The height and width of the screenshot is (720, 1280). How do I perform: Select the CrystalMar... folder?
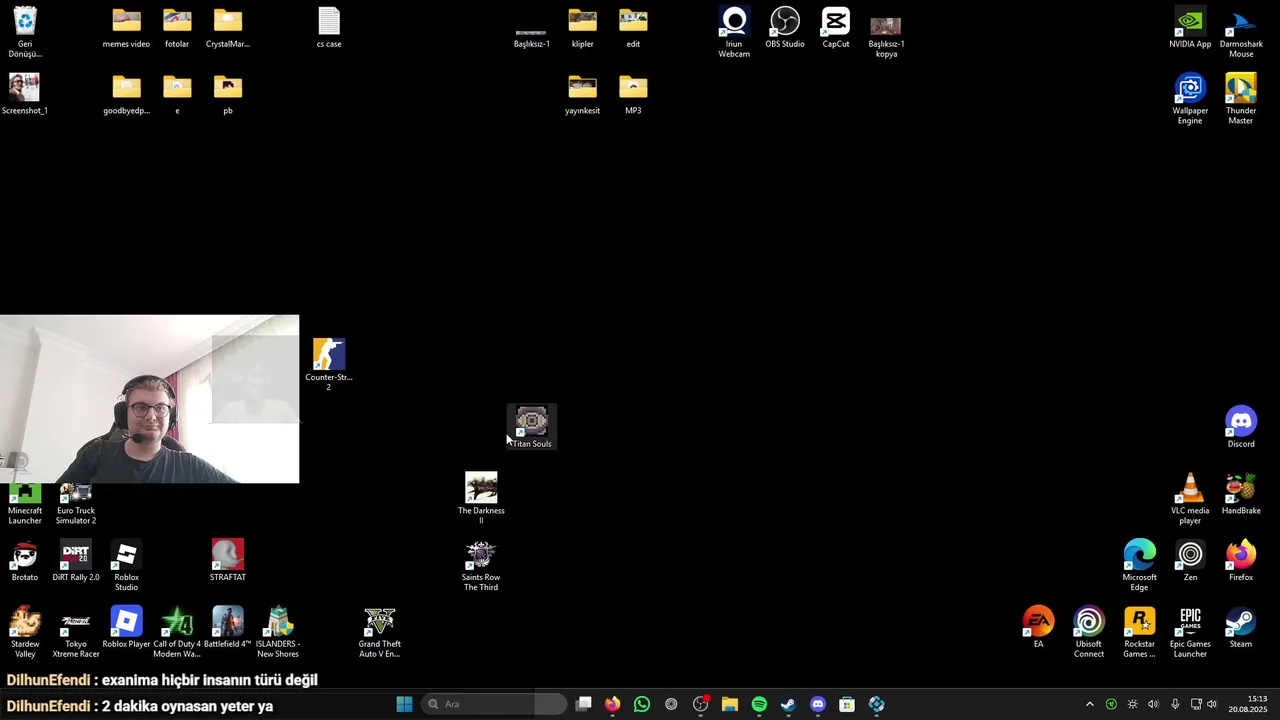pyautogui.click(x=228, y=27)
